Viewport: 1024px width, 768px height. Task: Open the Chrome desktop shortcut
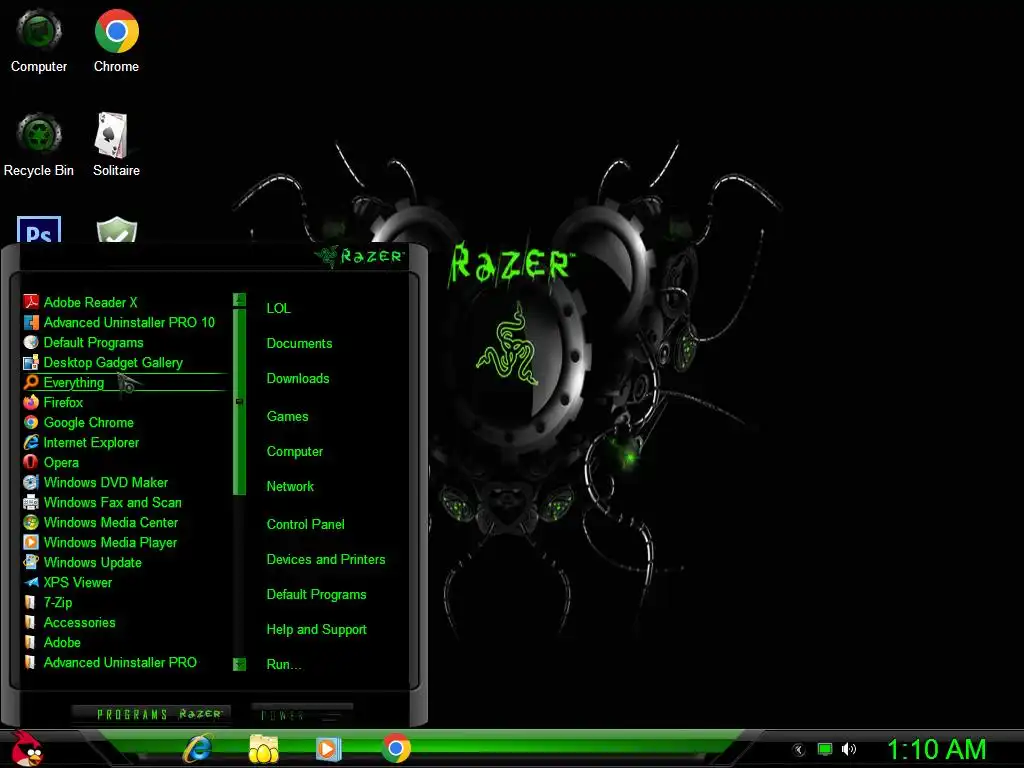[x=116, y=40]
